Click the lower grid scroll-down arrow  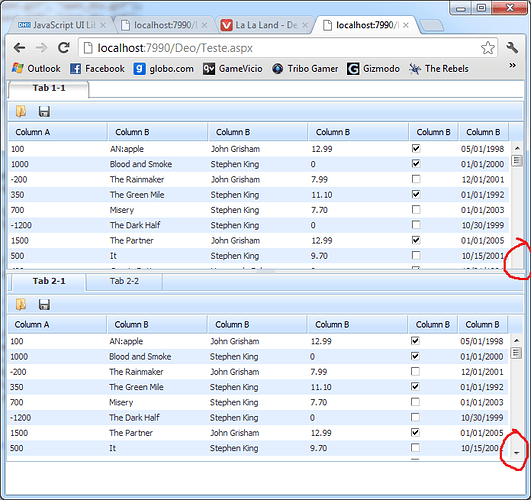516,453
